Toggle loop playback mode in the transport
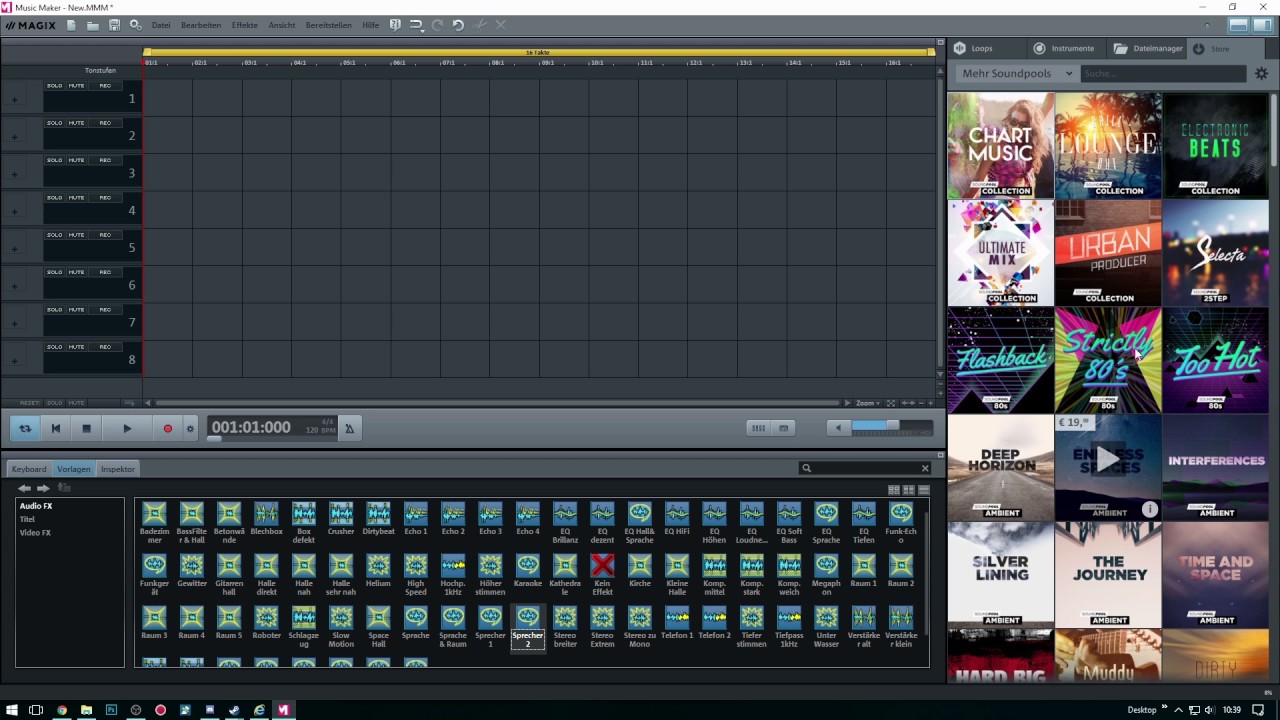The height and width of the screenshot is (720, 1280). [25, 428]
